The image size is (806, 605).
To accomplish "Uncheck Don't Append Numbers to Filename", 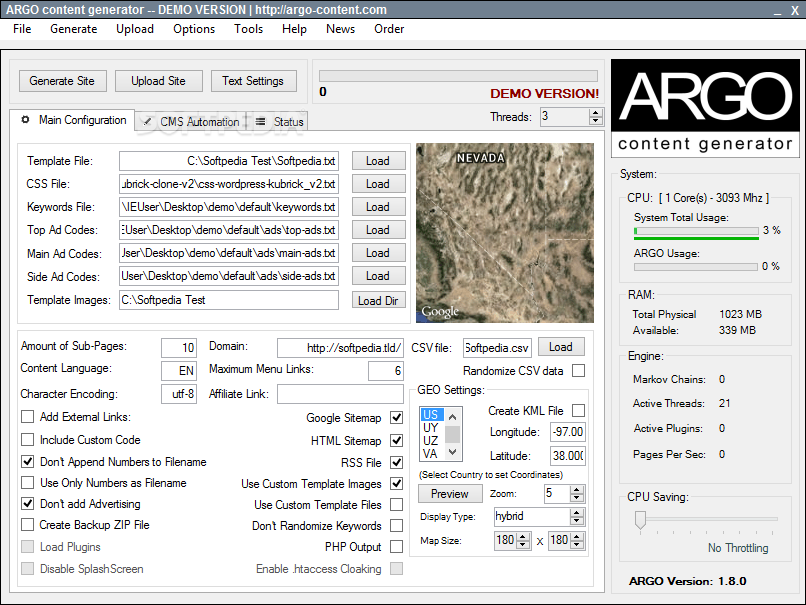I will (x=27, y=462).
